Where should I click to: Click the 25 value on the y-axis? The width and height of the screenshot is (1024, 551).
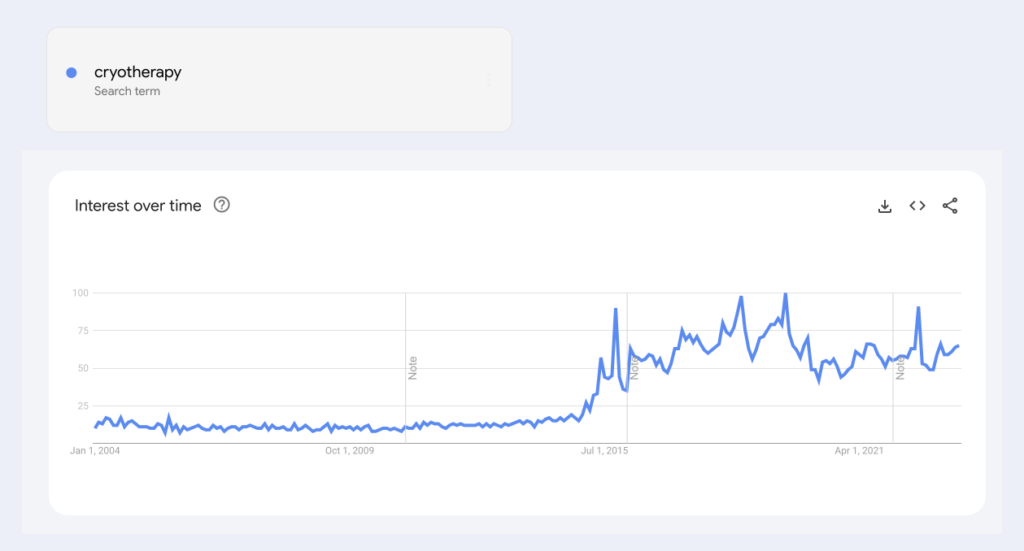click(82, 405)
